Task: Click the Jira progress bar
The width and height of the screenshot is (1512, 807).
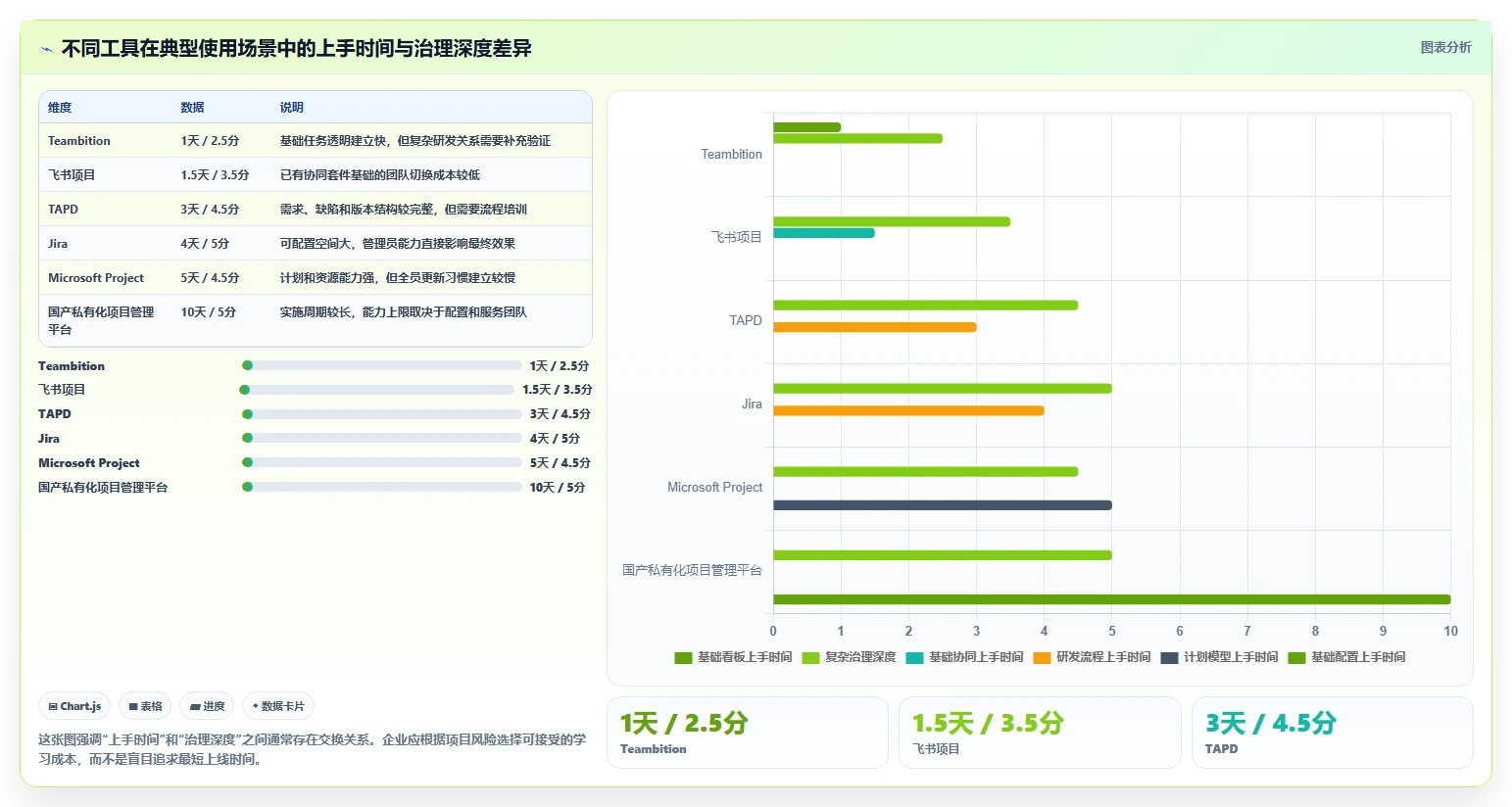Action: [x=382, y=438]
